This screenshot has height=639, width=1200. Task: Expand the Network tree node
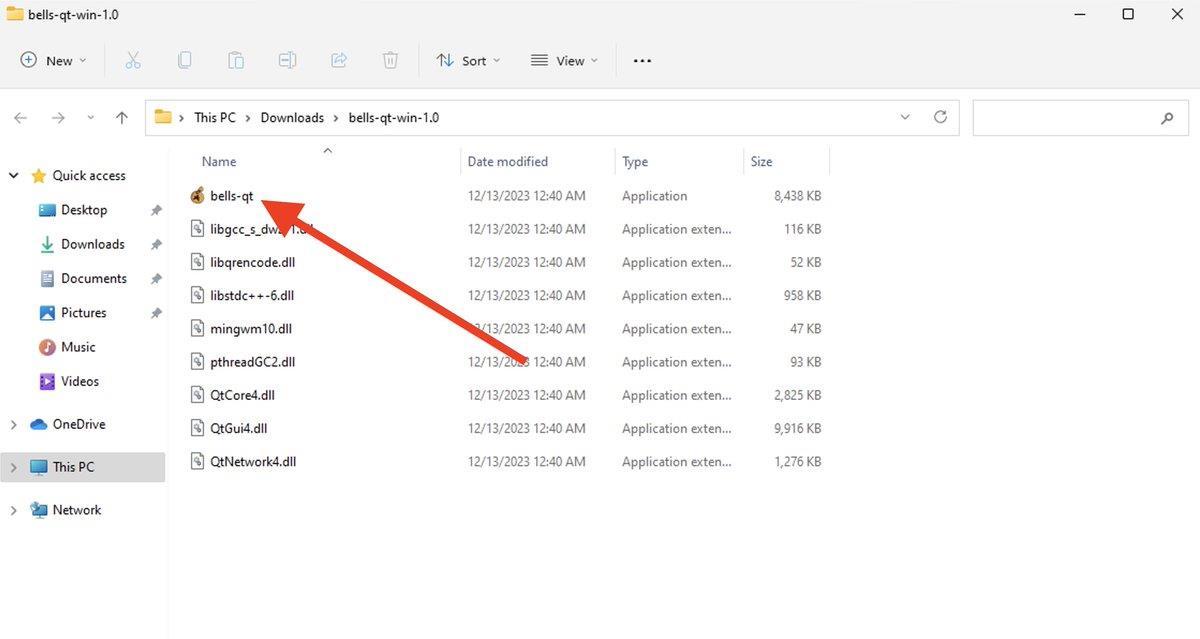click(14, 510)
